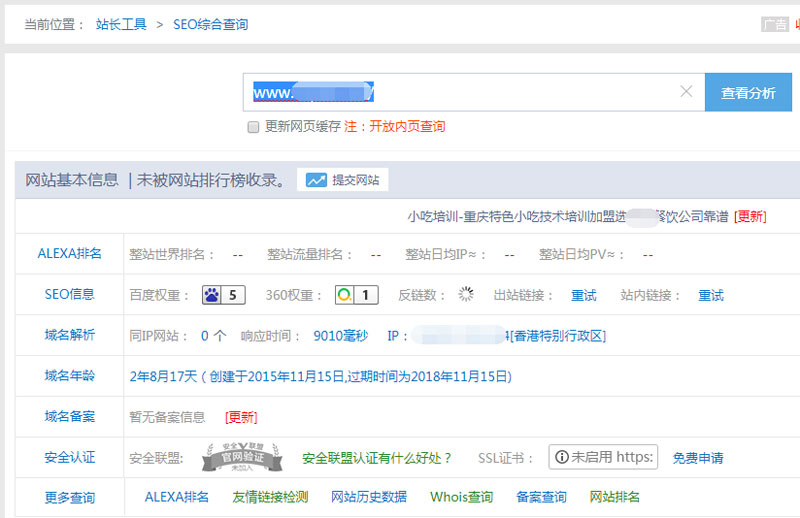800x518 pixels.
Task: Click the 更新 link in 域名备案 row
Action: tap(241, 417)
